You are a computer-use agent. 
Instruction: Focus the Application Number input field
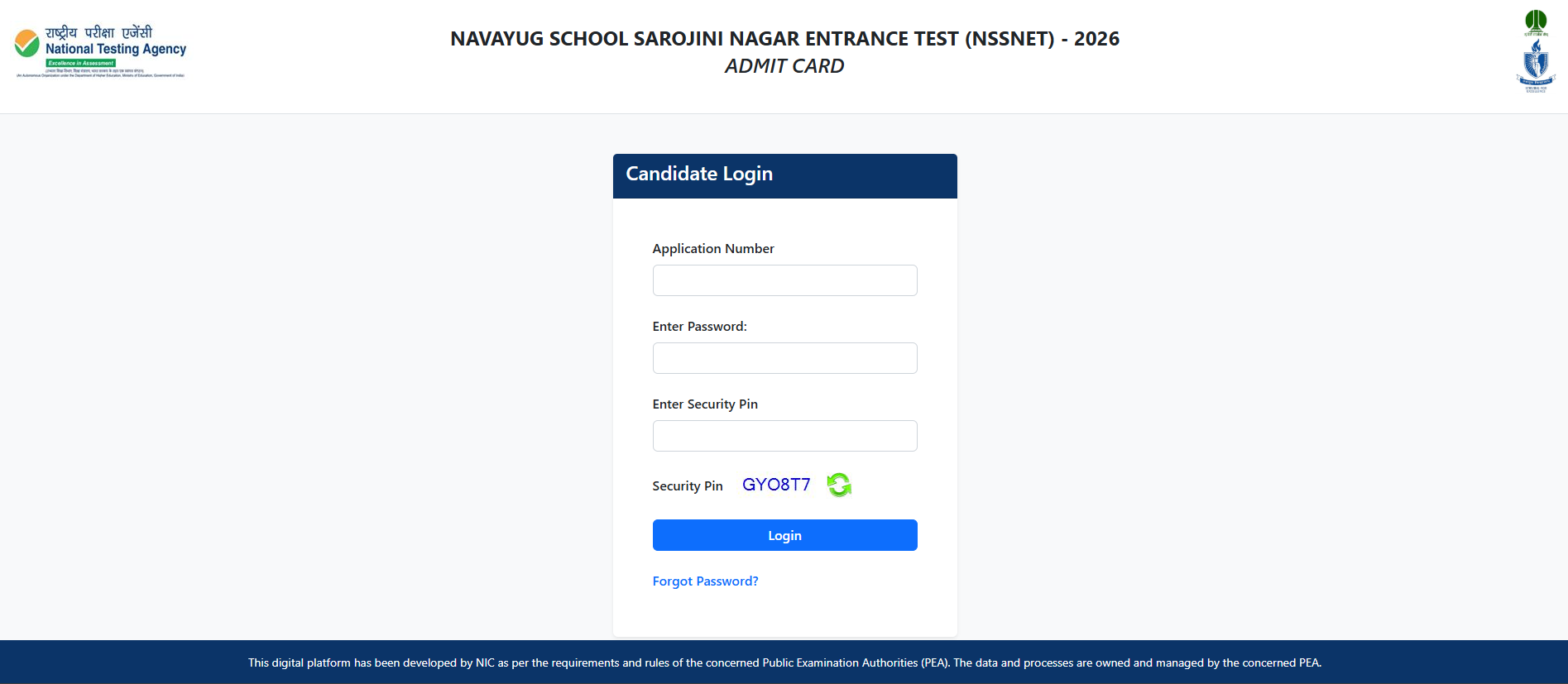pos(784,280)
